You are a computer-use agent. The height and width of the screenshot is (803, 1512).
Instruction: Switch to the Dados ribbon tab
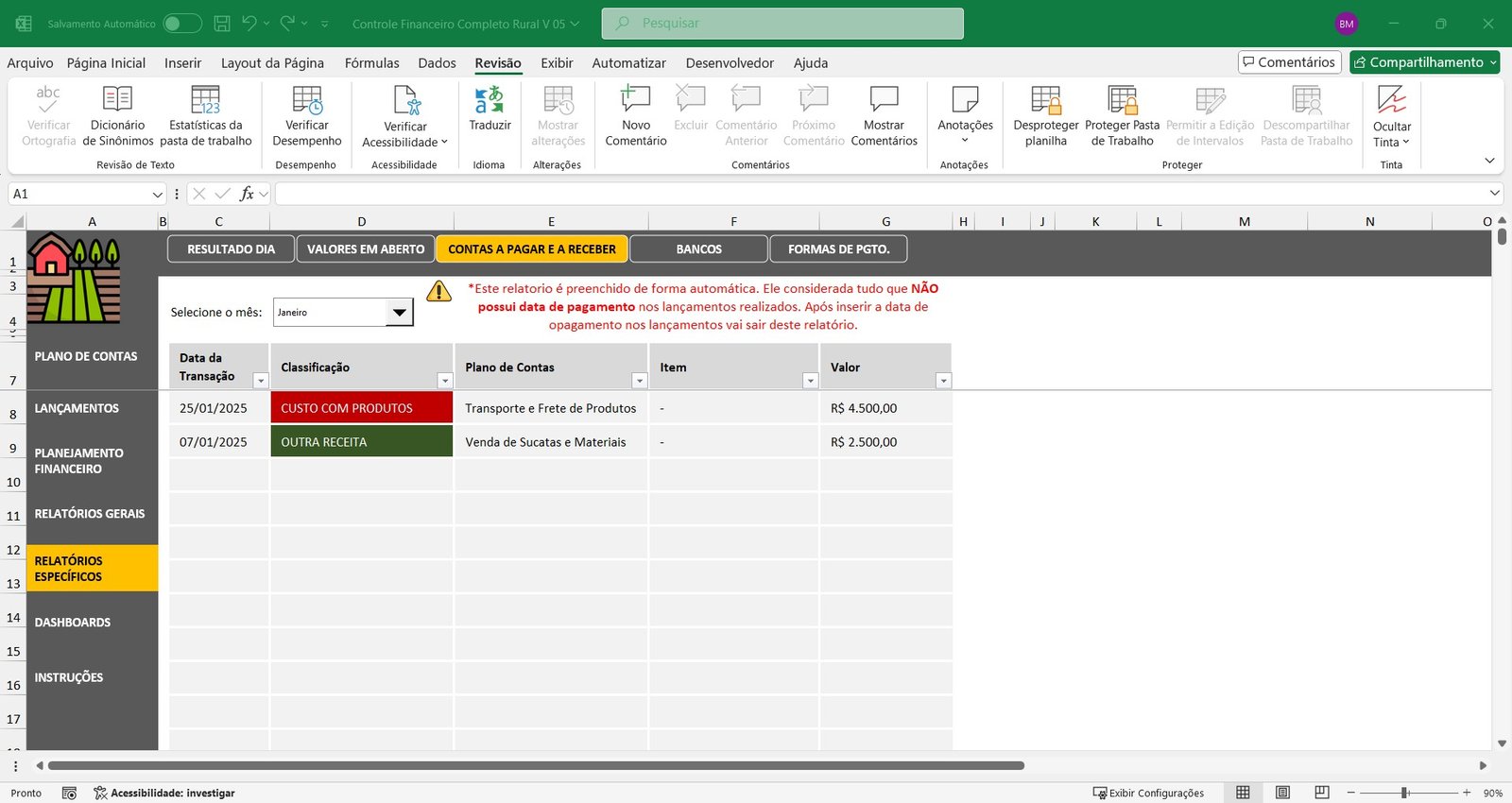pyautogui.click(x=437, y=63)
